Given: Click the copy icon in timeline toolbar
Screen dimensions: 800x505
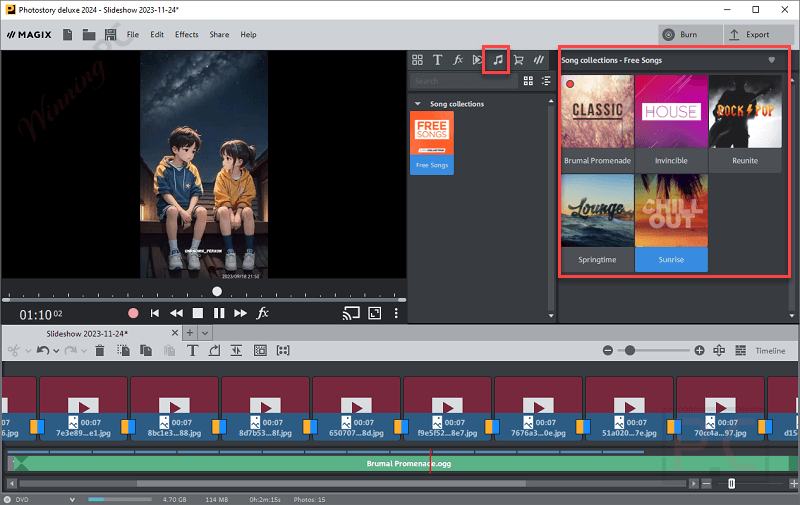Looking at the screenshot, I should pos(146,350).
